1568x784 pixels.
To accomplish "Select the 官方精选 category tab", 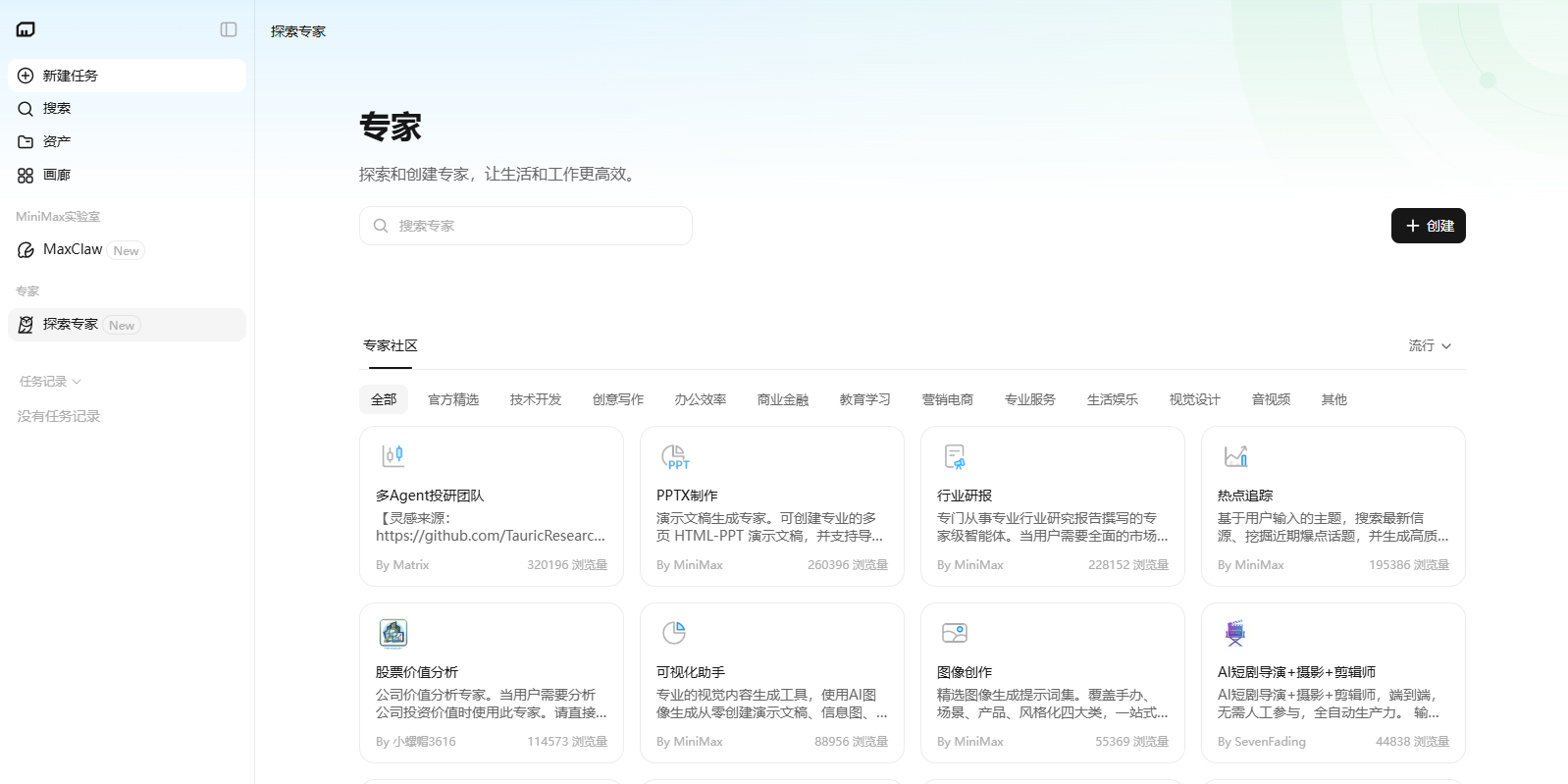I will (453, 399).
